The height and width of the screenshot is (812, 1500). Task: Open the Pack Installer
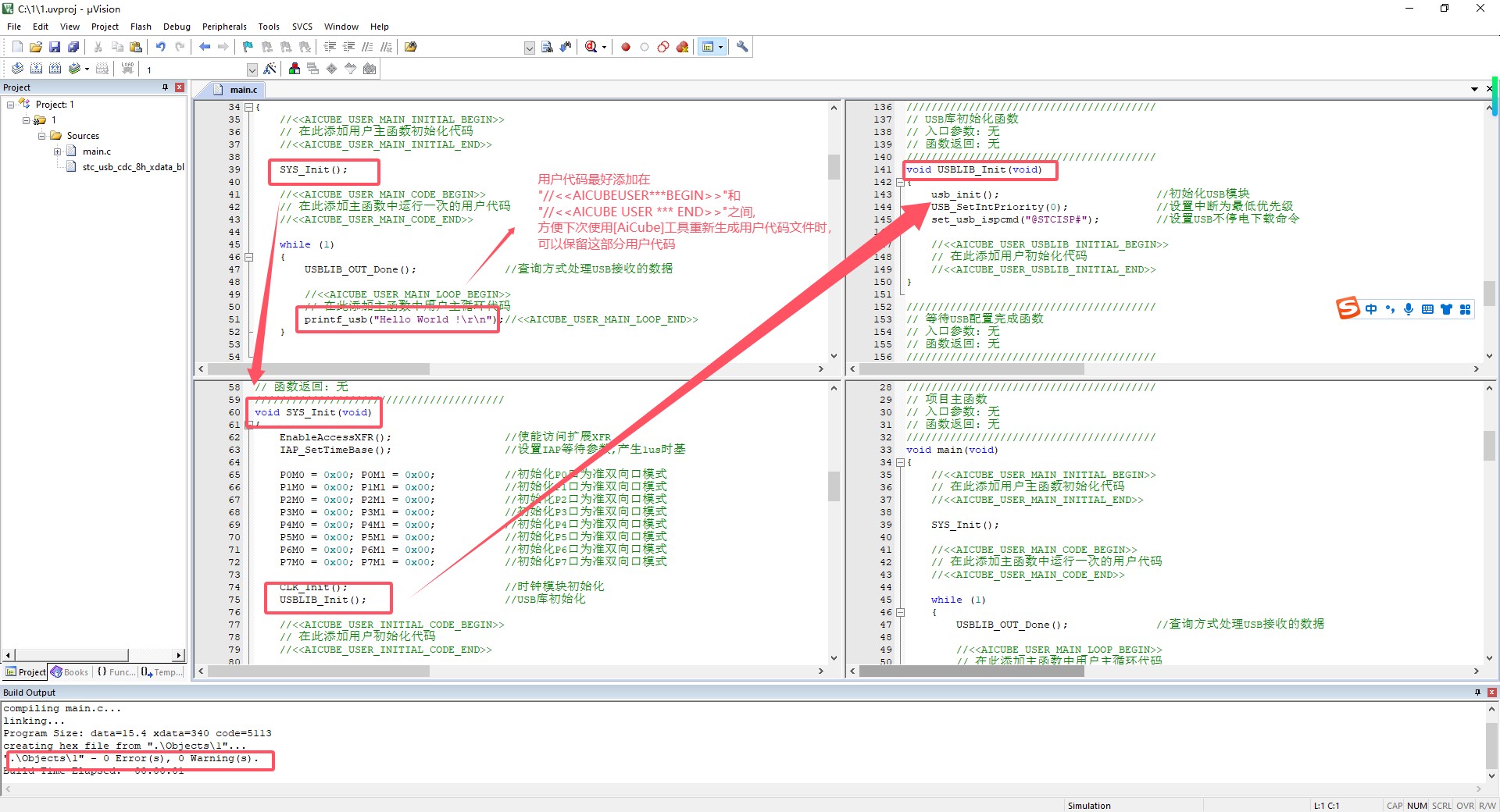click(370, 69)
